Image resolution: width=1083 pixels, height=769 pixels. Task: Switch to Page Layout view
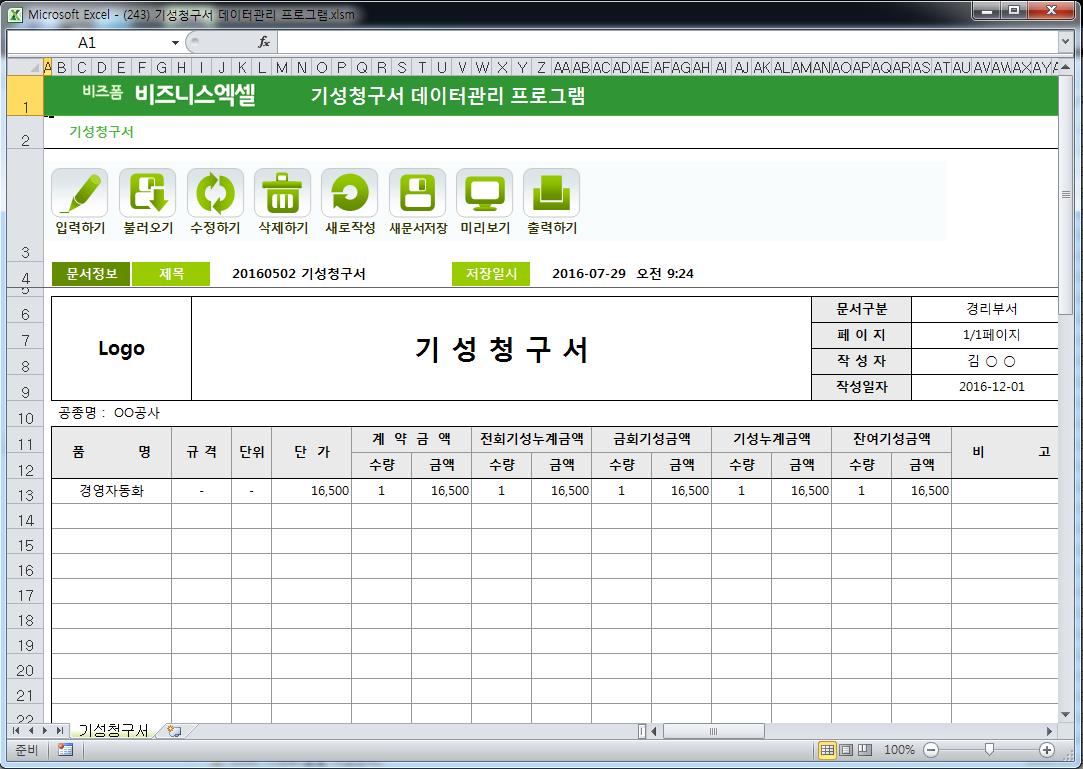tap(846, 750)
